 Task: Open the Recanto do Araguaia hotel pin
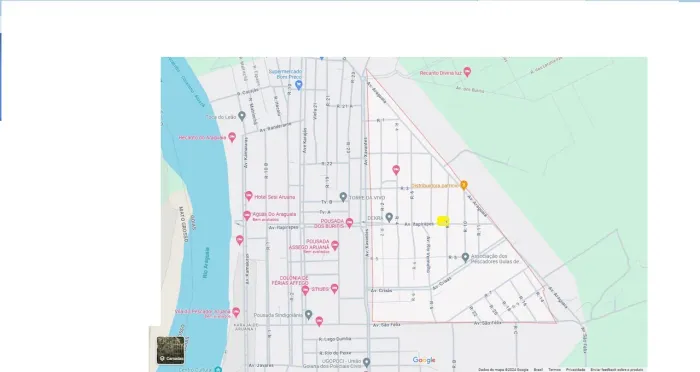232,137
